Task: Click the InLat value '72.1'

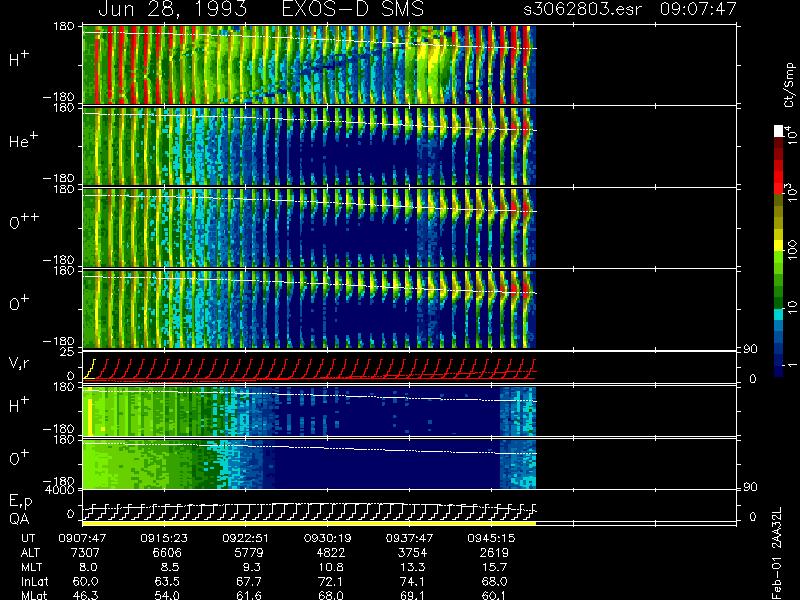Action: (331, 581)
